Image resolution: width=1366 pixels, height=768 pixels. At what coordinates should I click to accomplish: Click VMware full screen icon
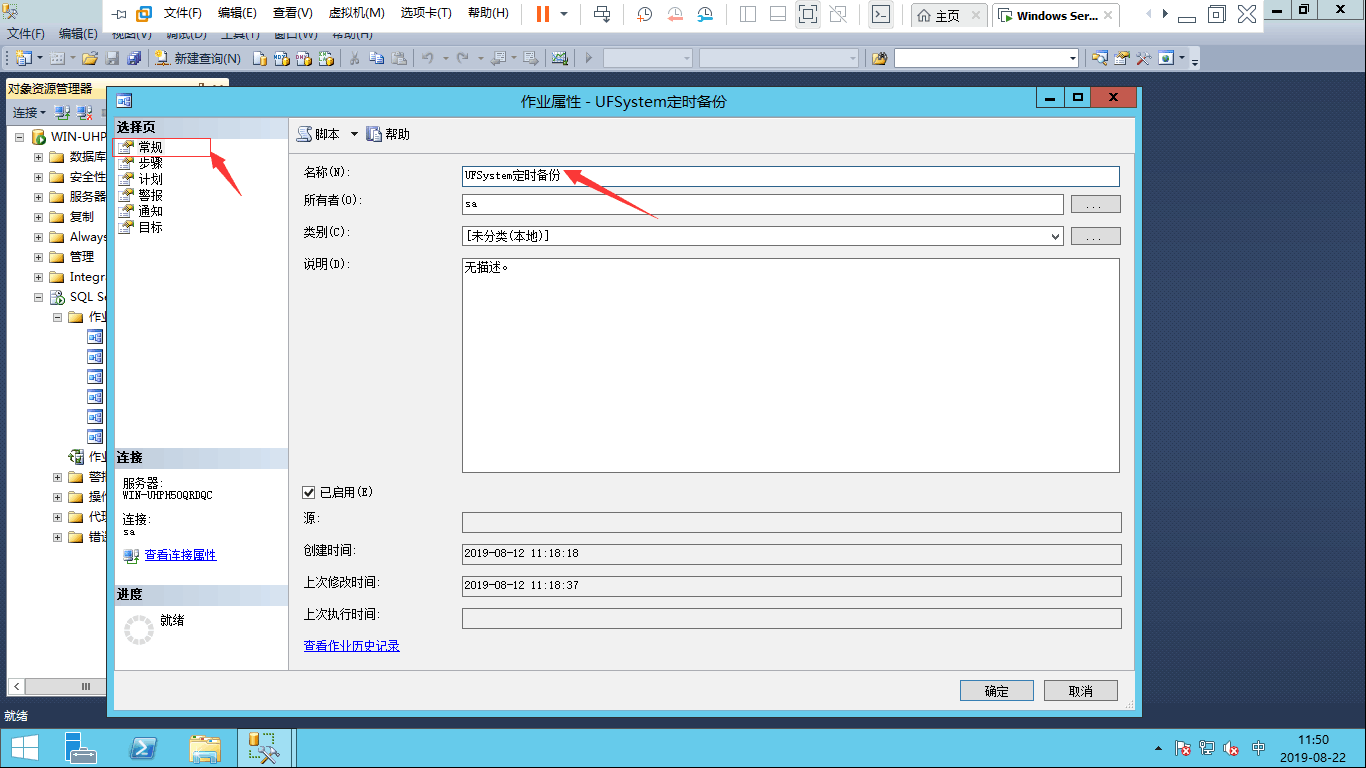[x=808, y=14]
